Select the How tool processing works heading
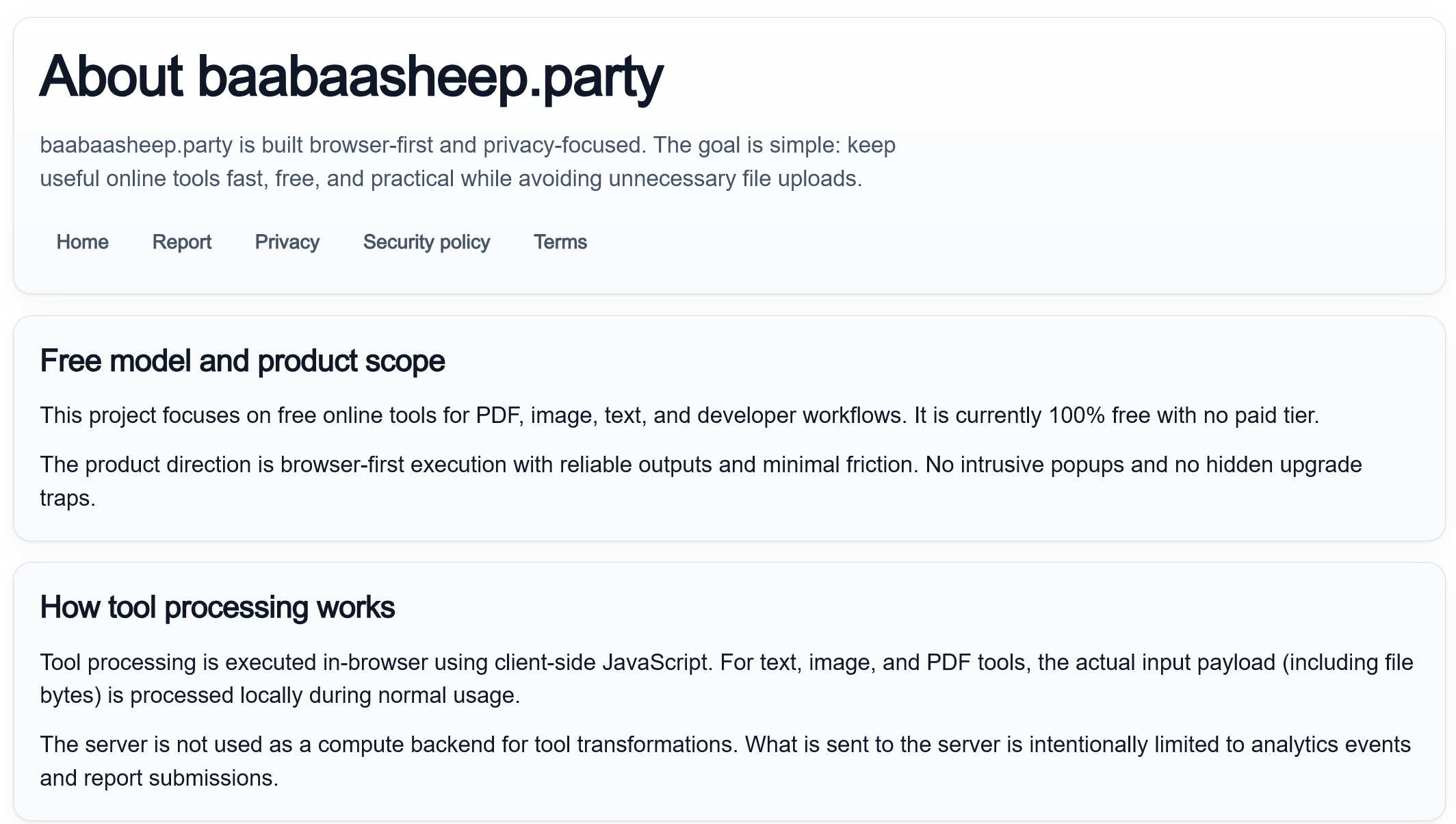Viewport: 1456px width, 824px height. click(218, 606)
